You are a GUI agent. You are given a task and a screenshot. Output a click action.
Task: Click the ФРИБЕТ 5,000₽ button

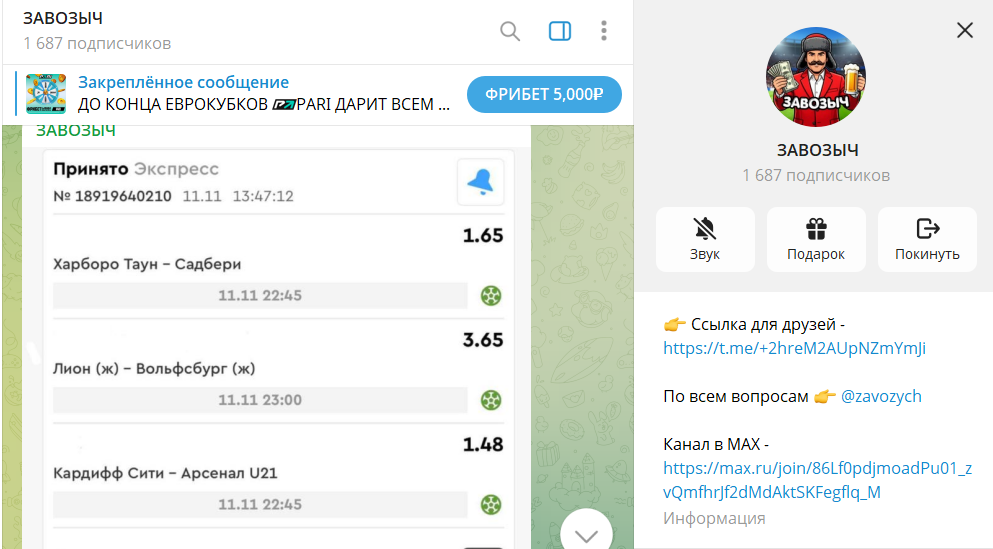pyautogui.click(x=544, y=94)
